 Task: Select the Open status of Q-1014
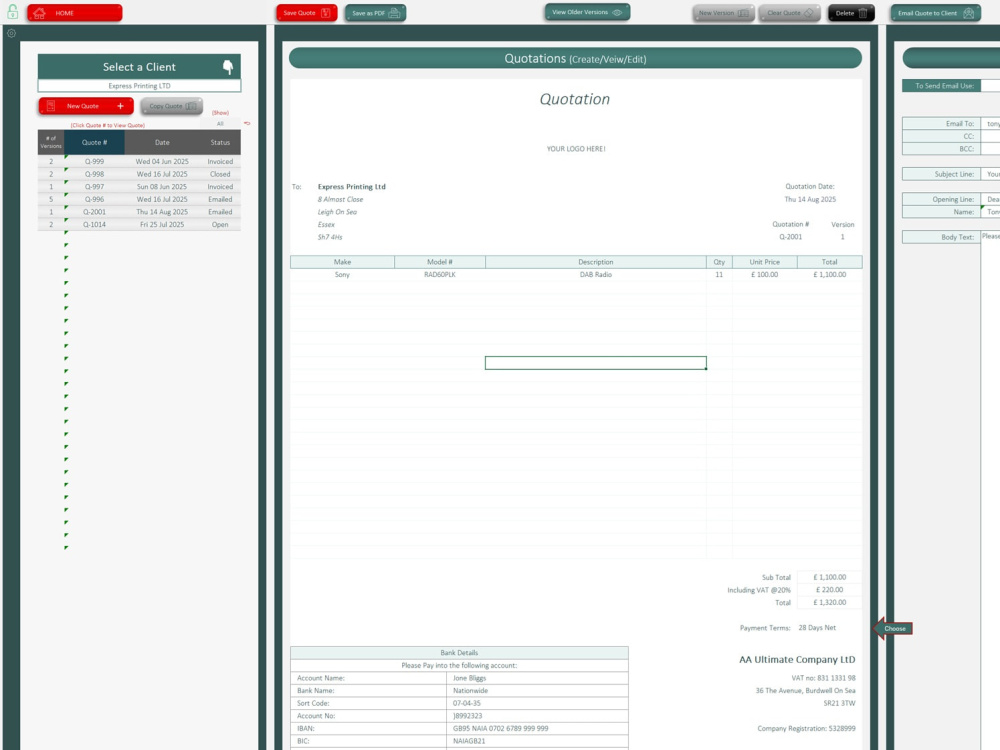click(220, 224)
